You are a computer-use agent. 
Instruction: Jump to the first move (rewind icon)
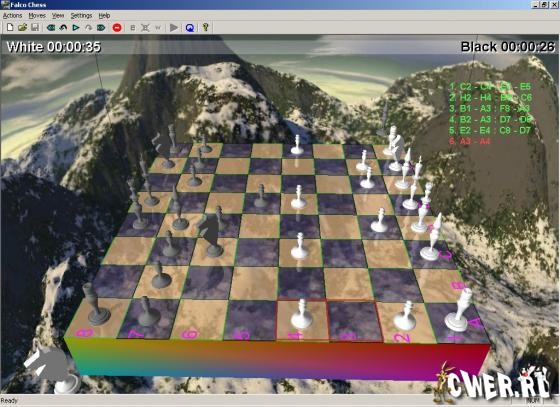(x=51, y=27)
